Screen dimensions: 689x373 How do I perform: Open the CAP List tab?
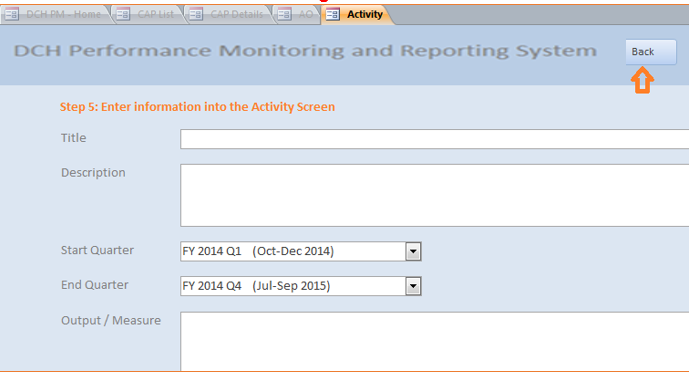click(149, 14)
